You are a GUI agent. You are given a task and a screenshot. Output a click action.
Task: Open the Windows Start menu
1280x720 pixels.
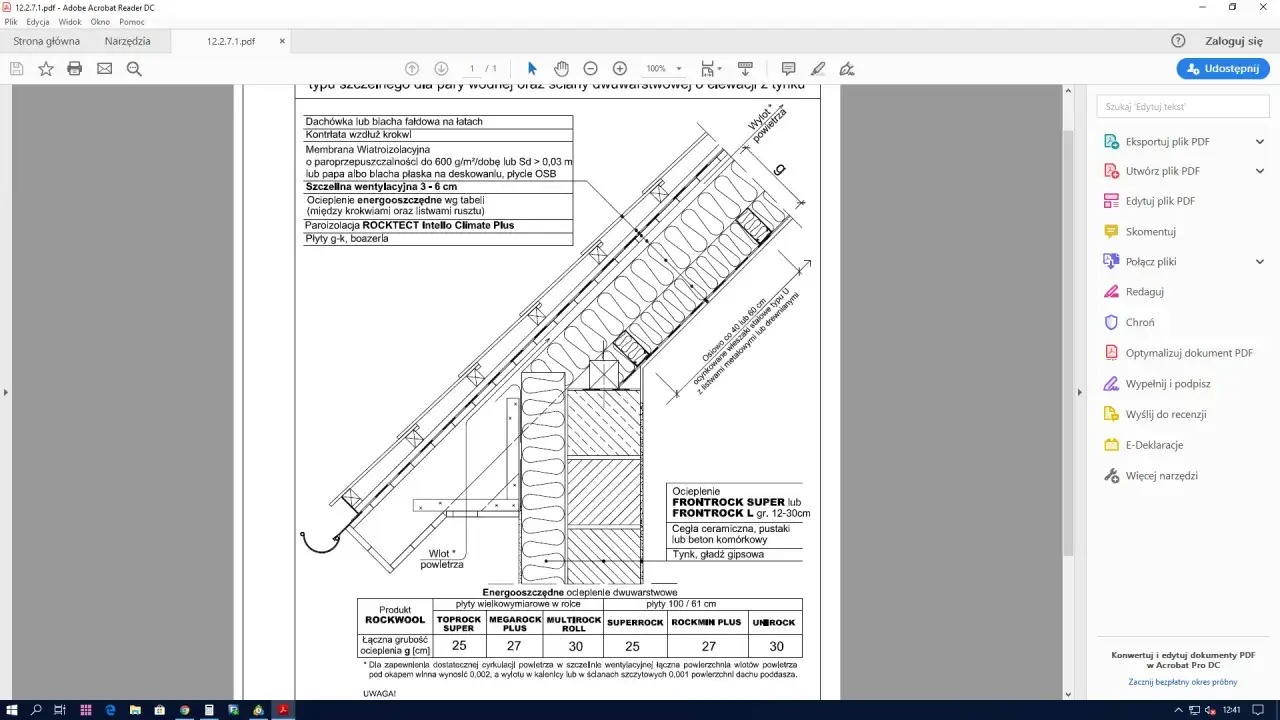12,710
